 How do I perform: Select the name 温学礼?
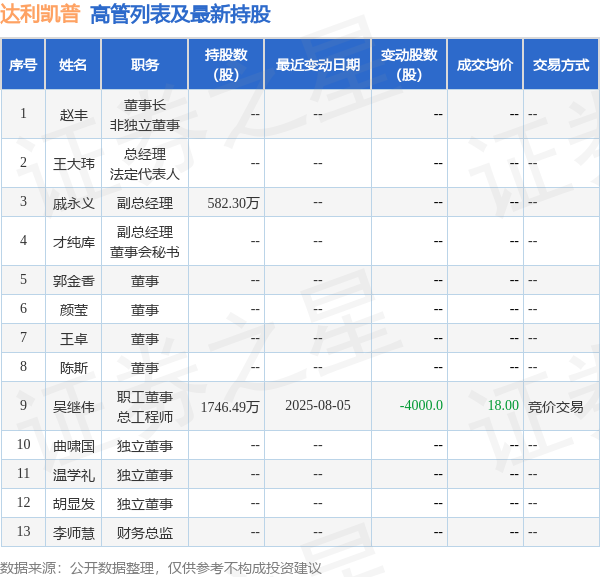[x=73, y=475]
